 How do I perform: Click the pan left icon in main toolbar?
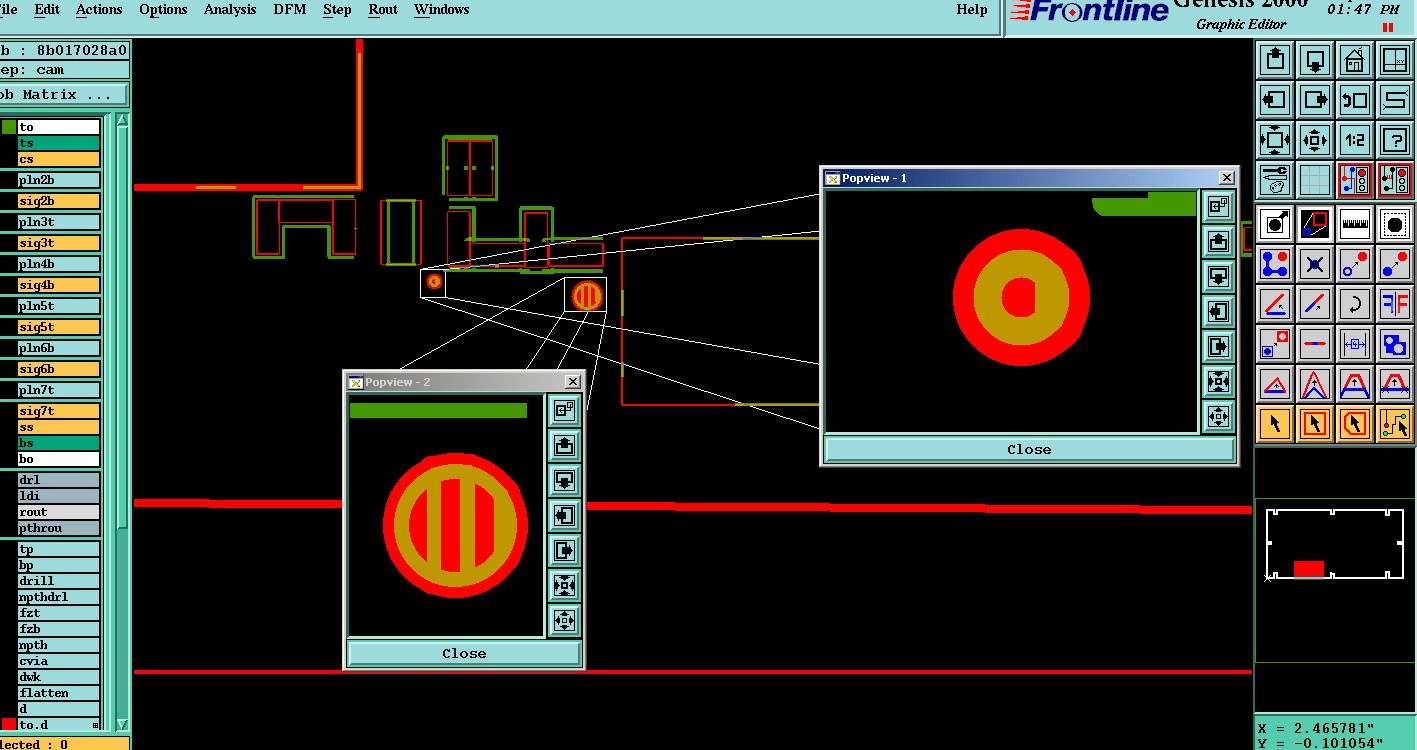point(1275,100)
